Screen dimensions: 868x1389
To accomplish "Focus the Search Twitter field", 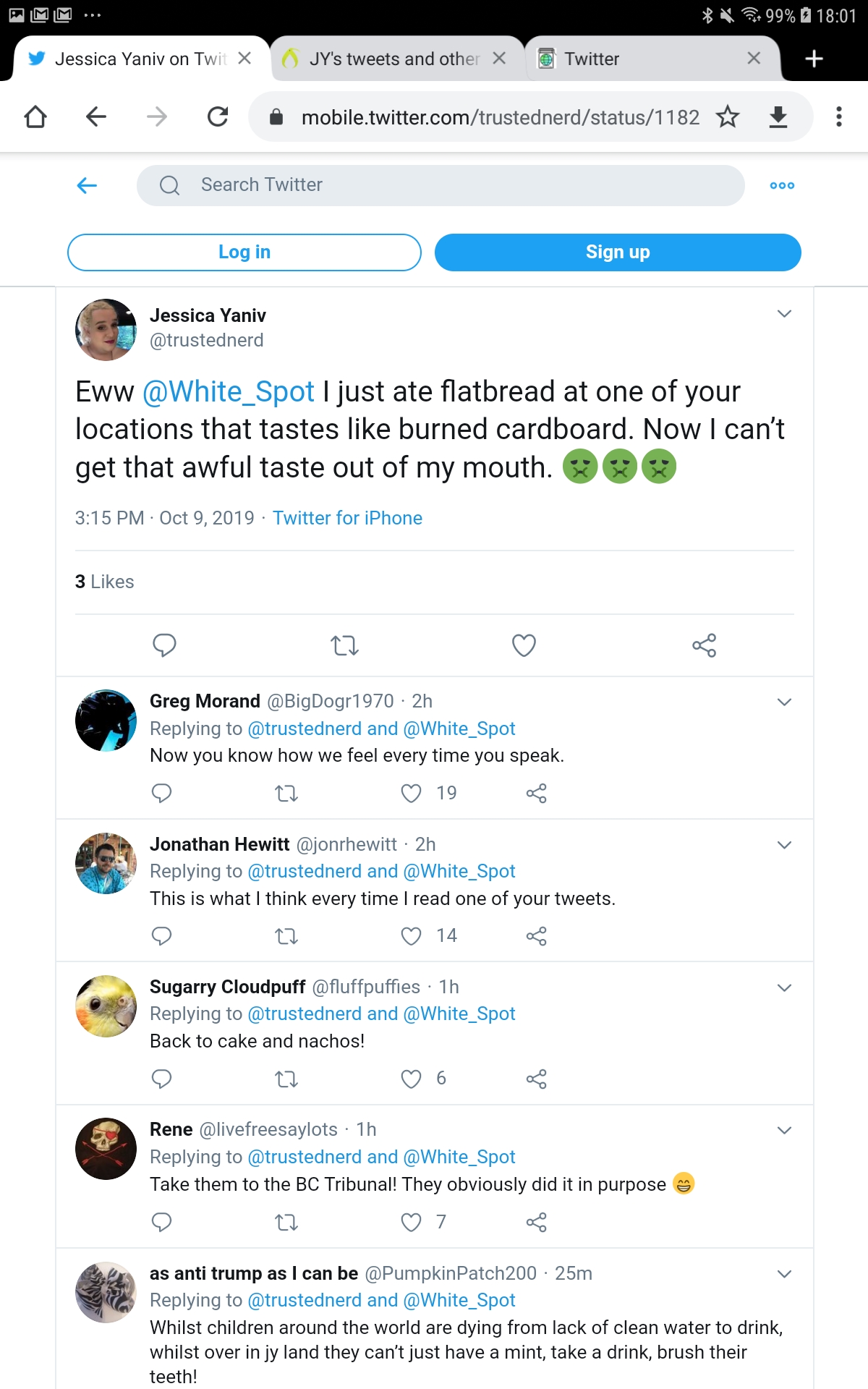I will coord(441,185).
